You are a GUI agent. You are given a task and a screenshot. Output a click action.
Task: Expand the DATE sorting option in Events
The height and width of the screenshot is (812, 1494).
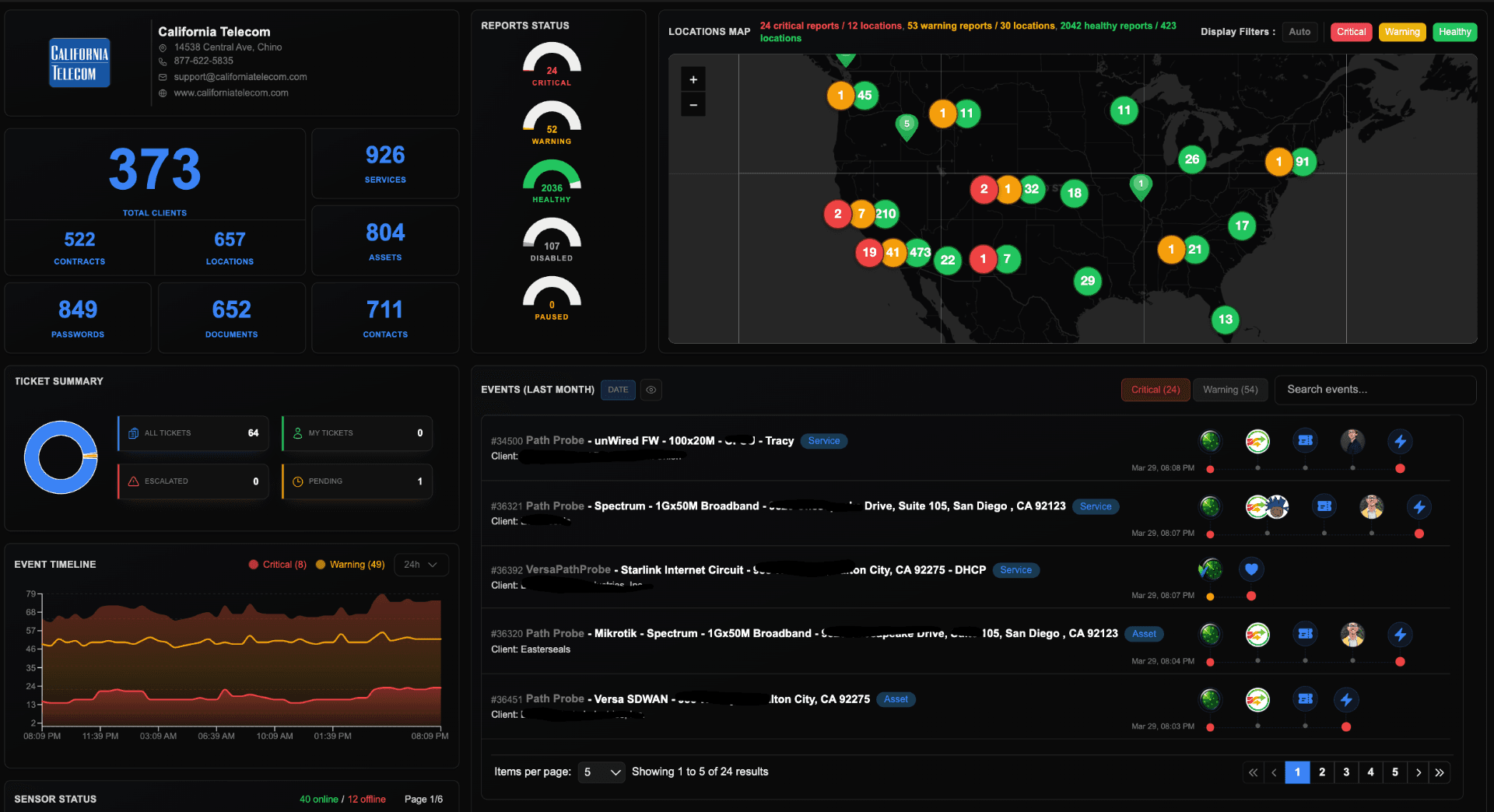(618, 390)
